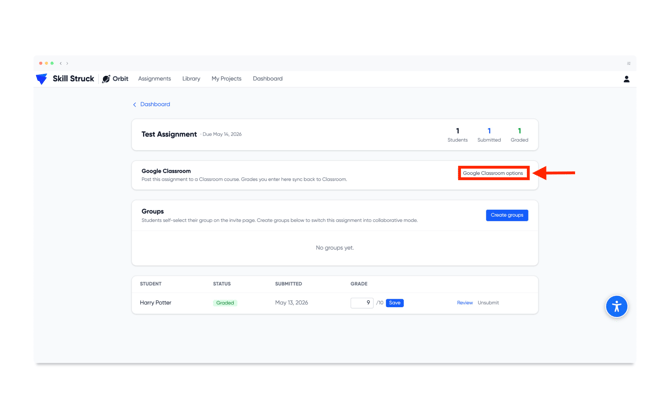Click the SUBMITTED column header
This screenshot has height=418, width=670.
point(288,284)
